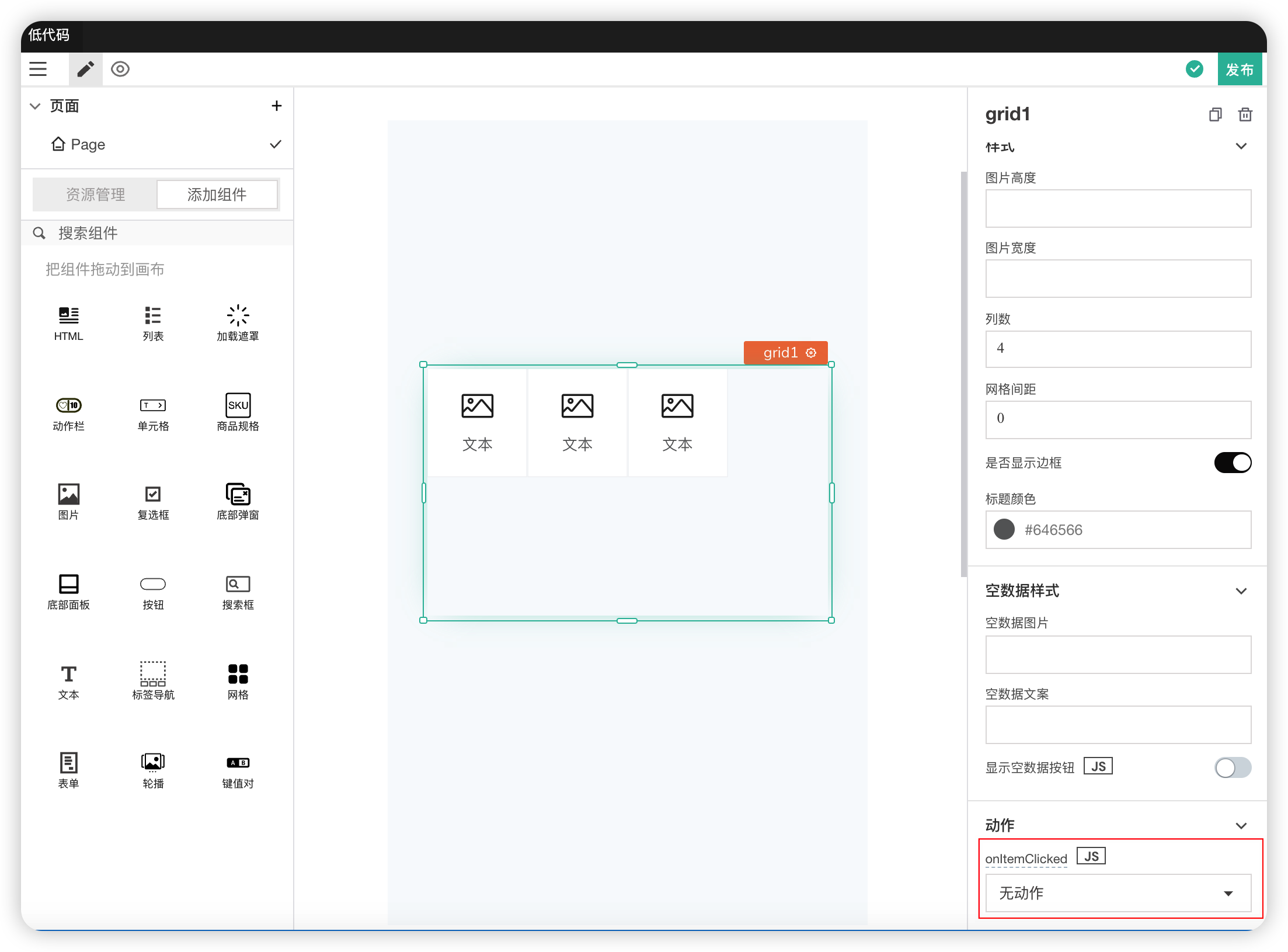Select the pencil edit mode icon
Image resolution: width=1288 pixels, height=952 pixels.
[85, 69]
